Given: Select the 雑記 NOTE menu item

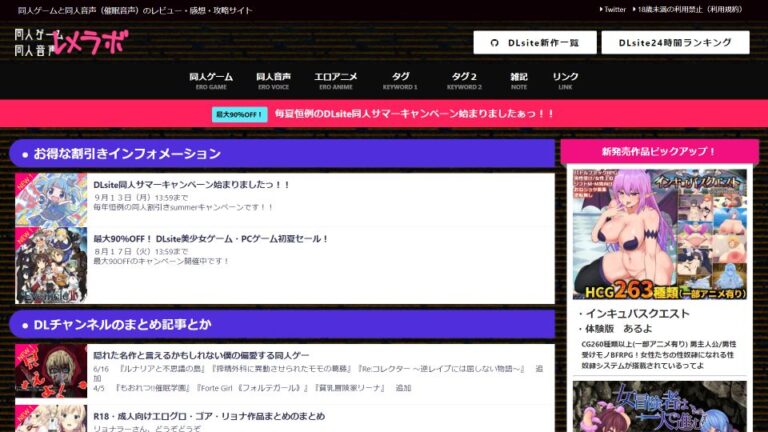Looking at the screenshot, I should point(518,80).
